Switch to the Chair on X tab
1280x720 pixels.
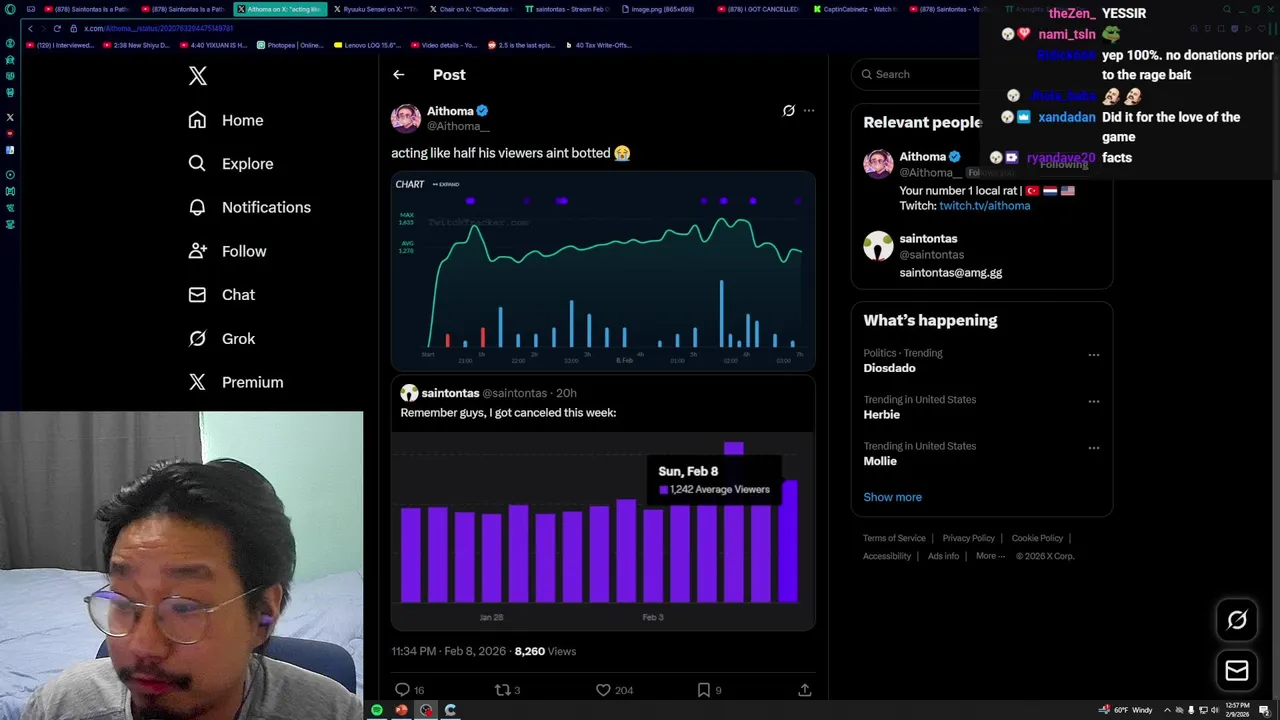472,9
